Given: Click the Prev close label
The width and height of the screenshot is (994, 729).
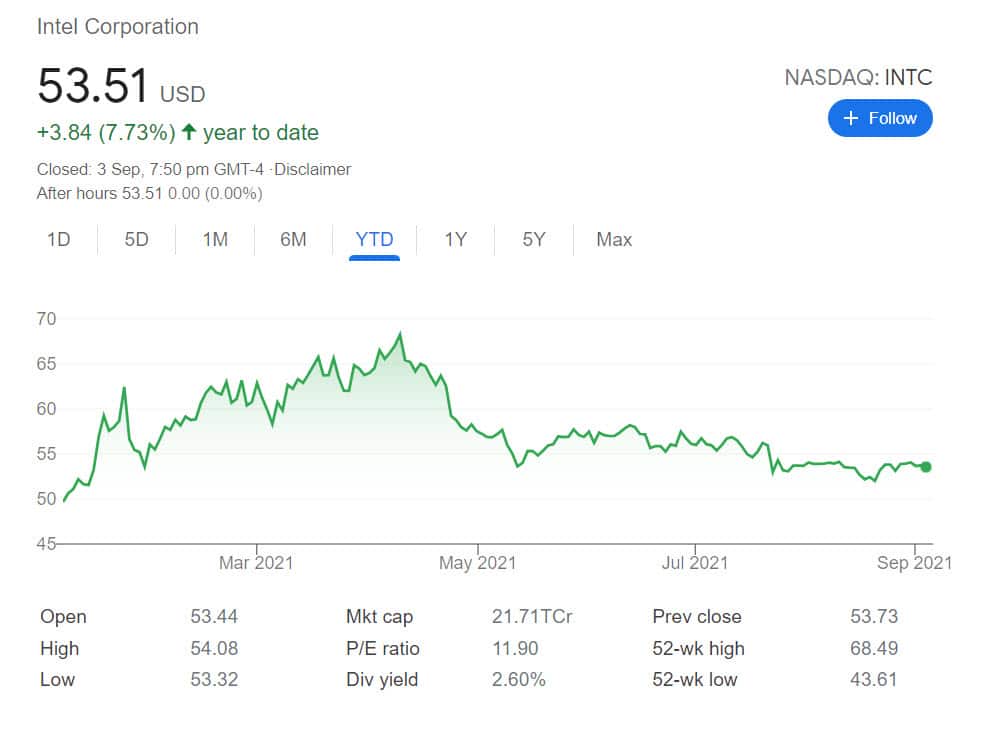Looking at the screenshot, I should click(x=697, y=616).
